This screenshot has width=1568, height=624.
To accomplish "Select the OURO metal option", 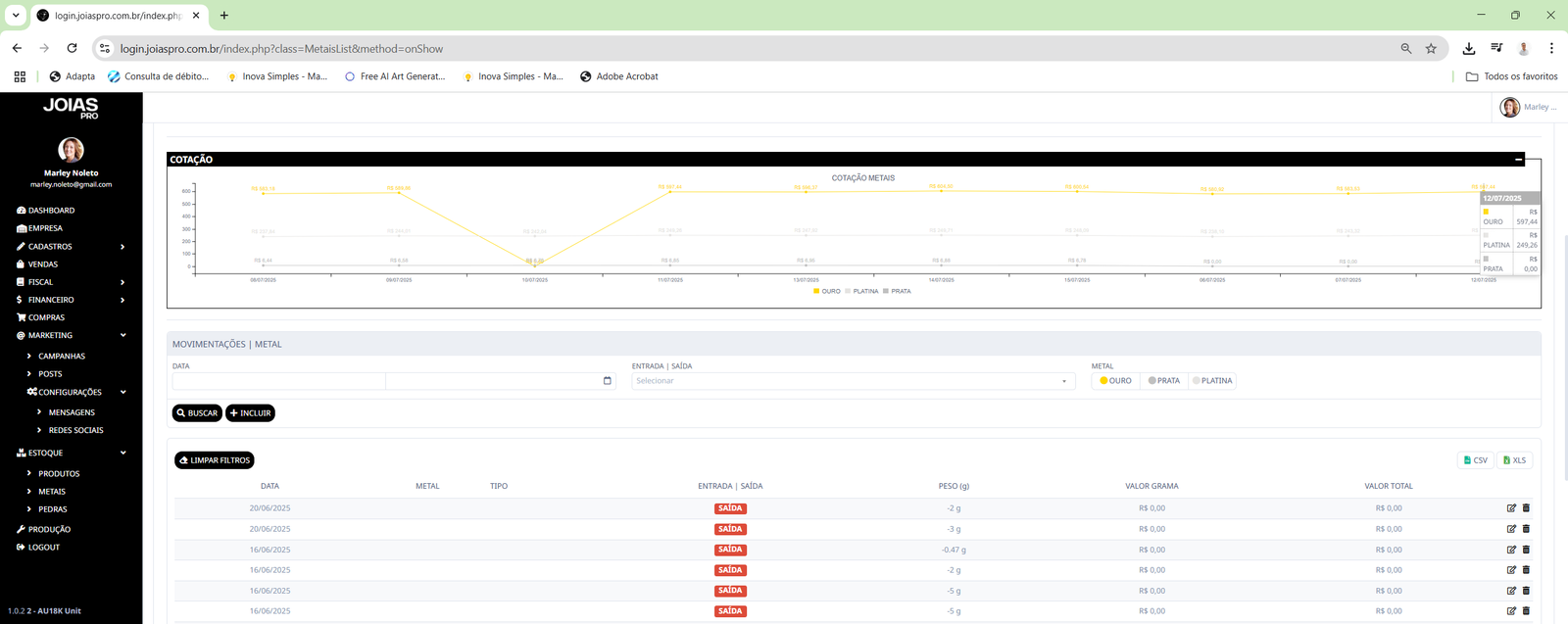I will tap(1115, 381).
